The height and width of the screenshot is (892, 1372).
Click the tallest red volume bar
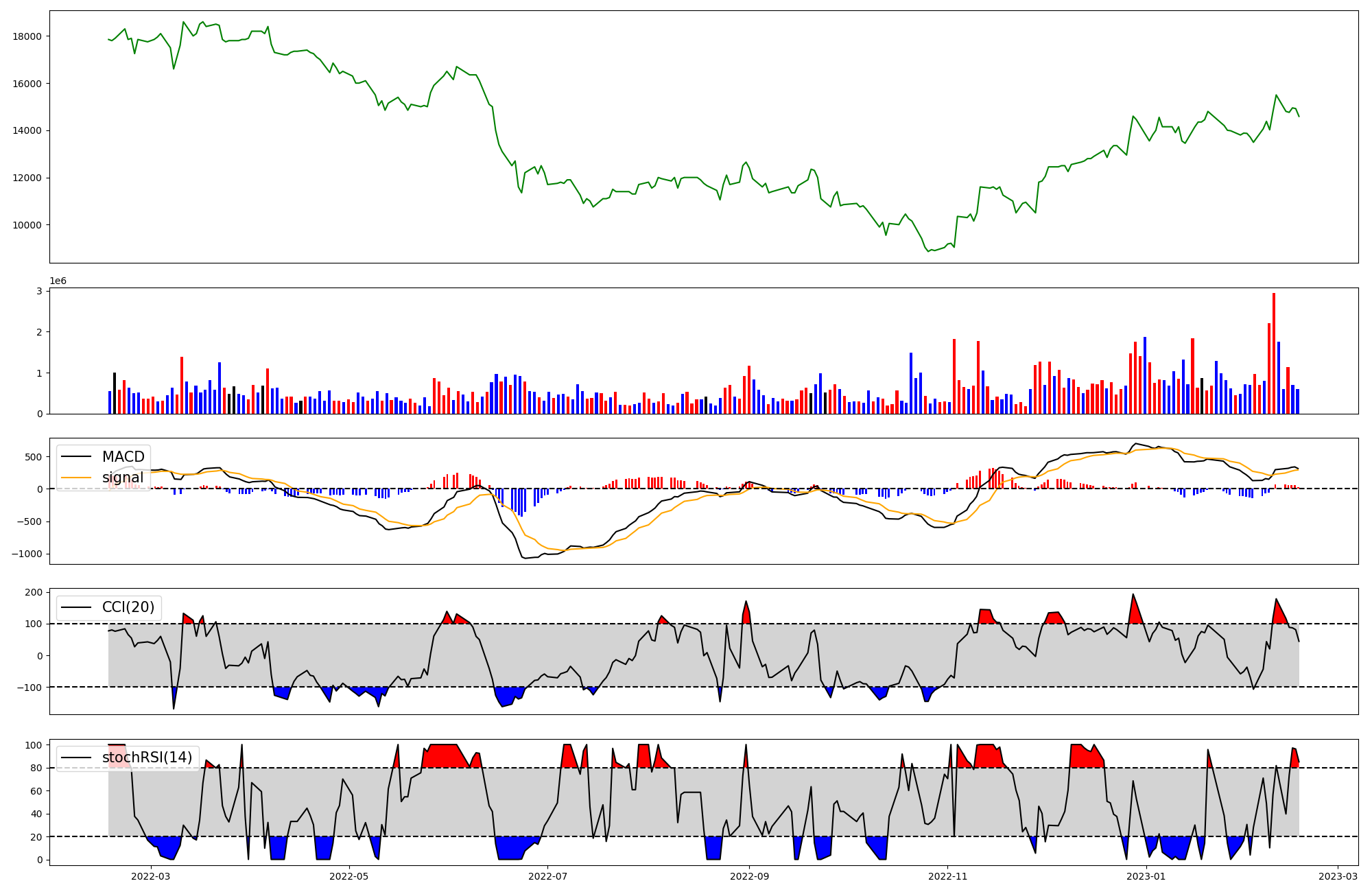point(1274,353)
